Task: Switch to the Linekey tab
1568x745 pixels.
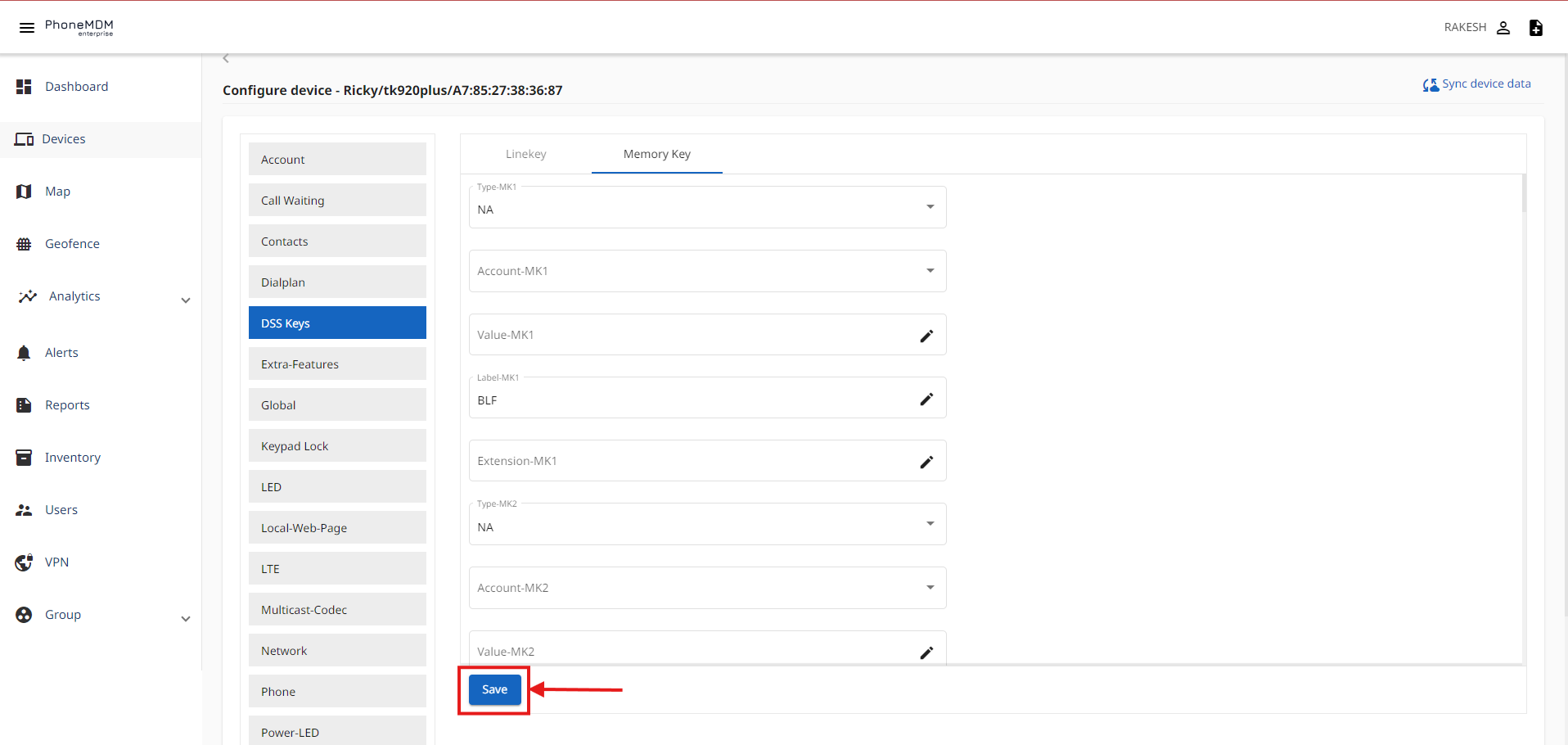Action: pyautogui.click(x=525, y=154)
